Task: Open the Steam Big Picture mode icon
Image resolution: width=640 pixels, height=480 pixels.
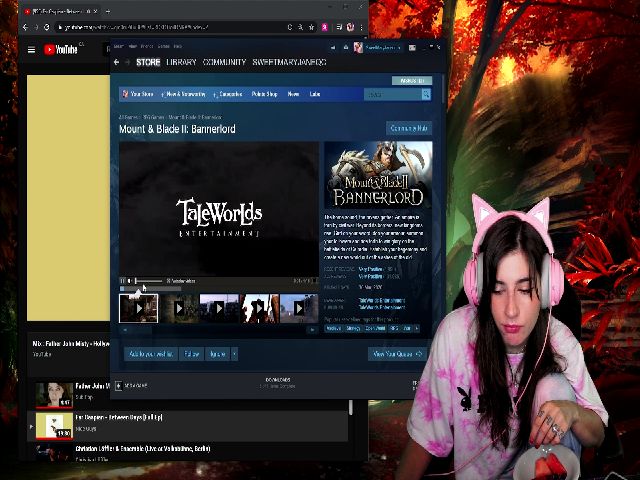Action: [x=412, y=47]
